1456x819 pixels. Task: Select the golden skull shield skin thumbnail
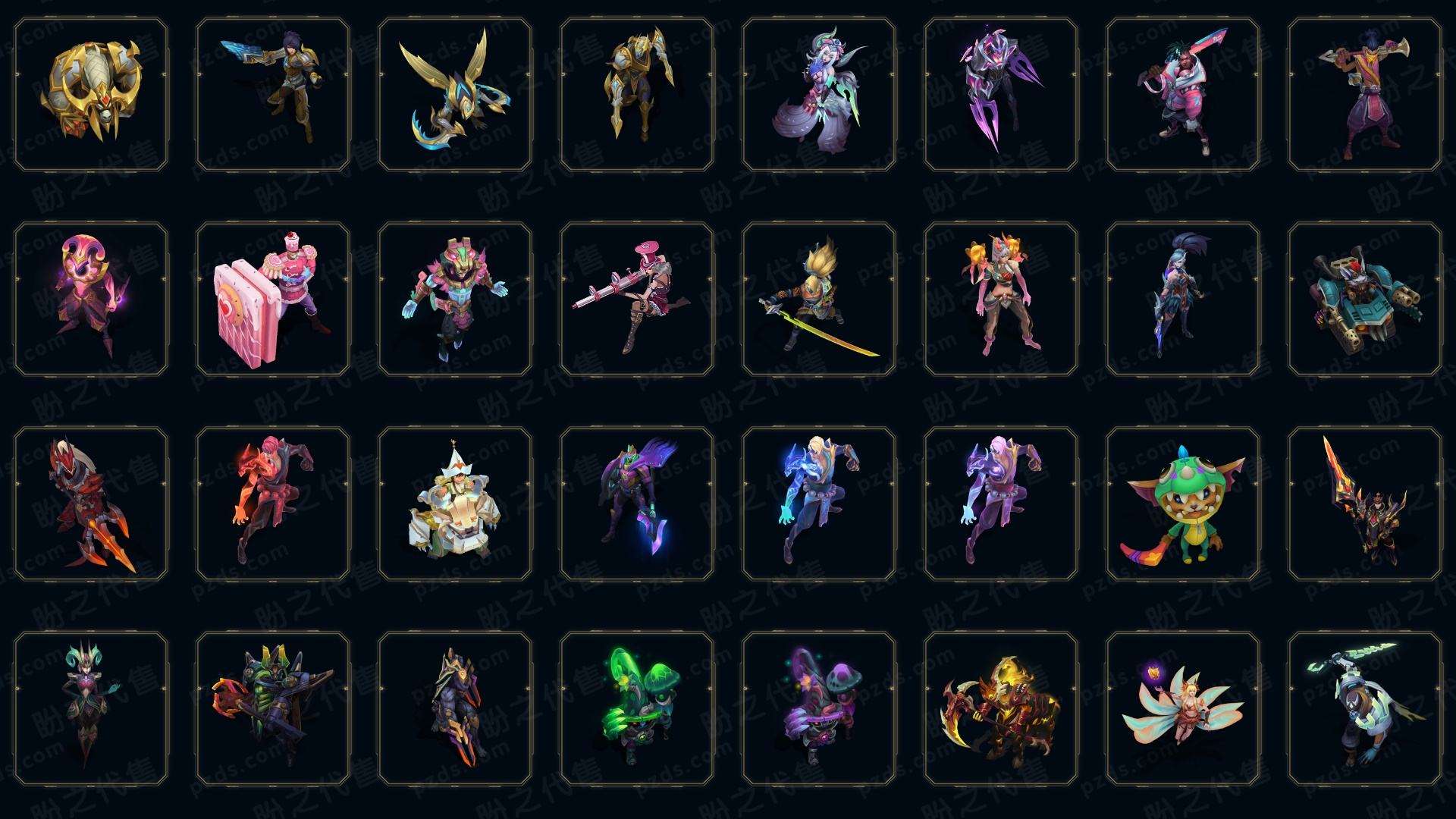point(91,95)
